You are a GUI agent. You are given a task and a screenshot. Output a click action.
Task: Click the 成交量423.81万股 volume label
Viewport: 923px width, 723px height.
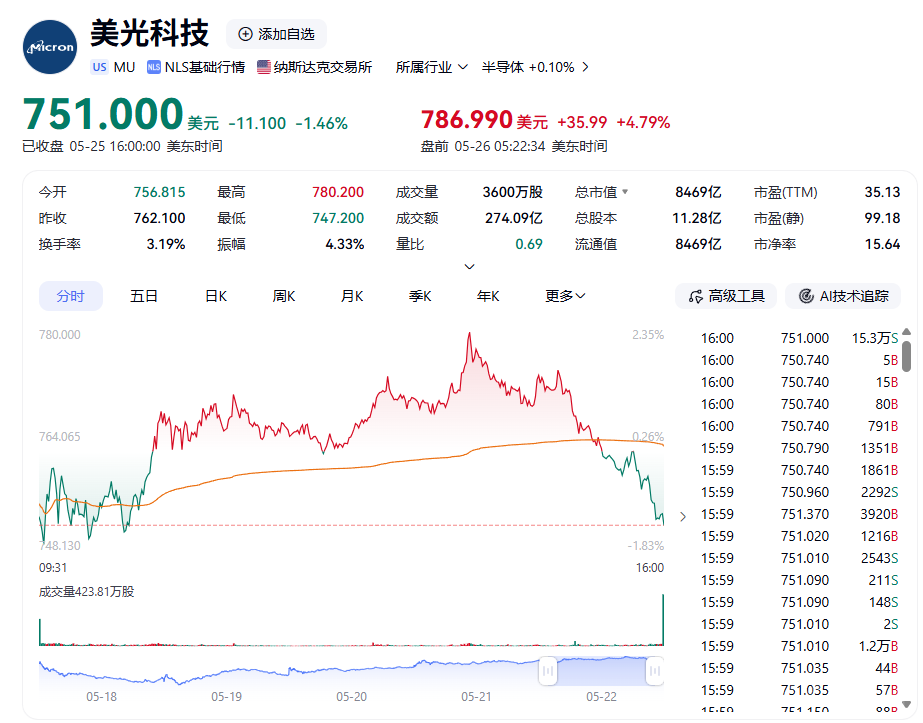(87, 592)
